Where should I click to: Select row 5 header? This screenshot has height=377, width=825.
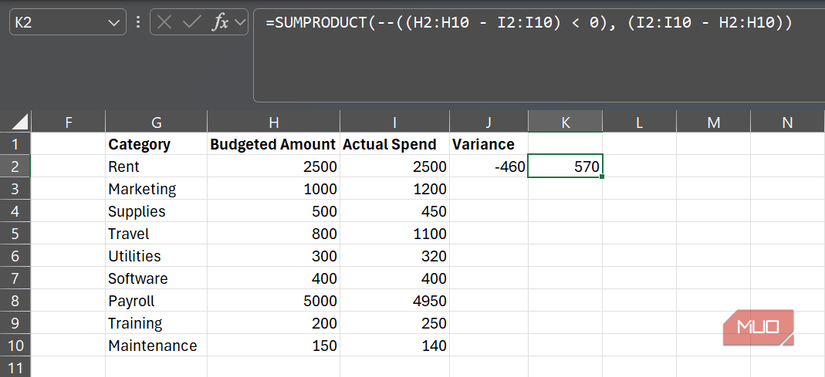[15, 233]
